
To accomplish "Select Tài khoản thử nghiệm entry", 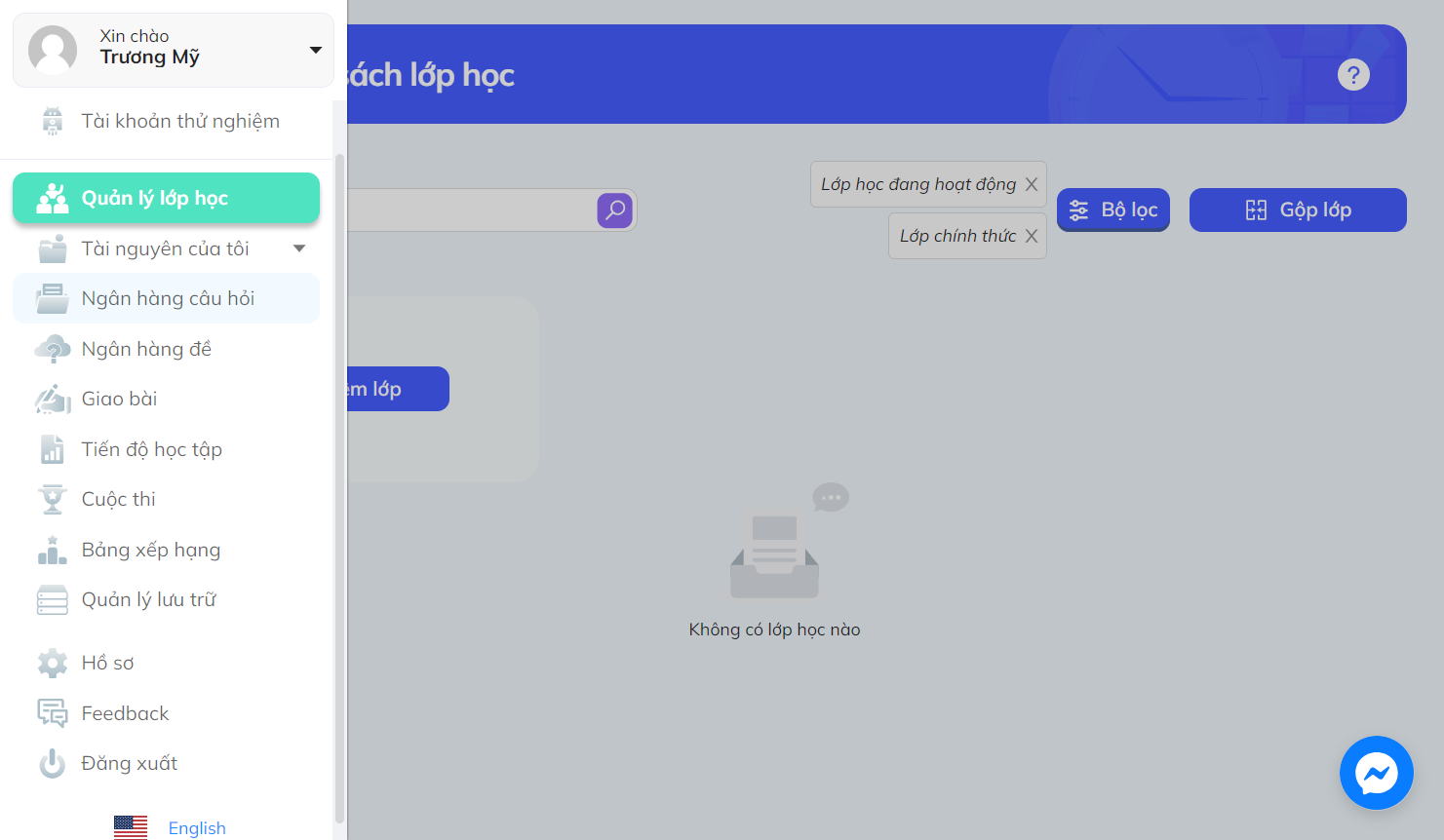I will coord(166,121).
